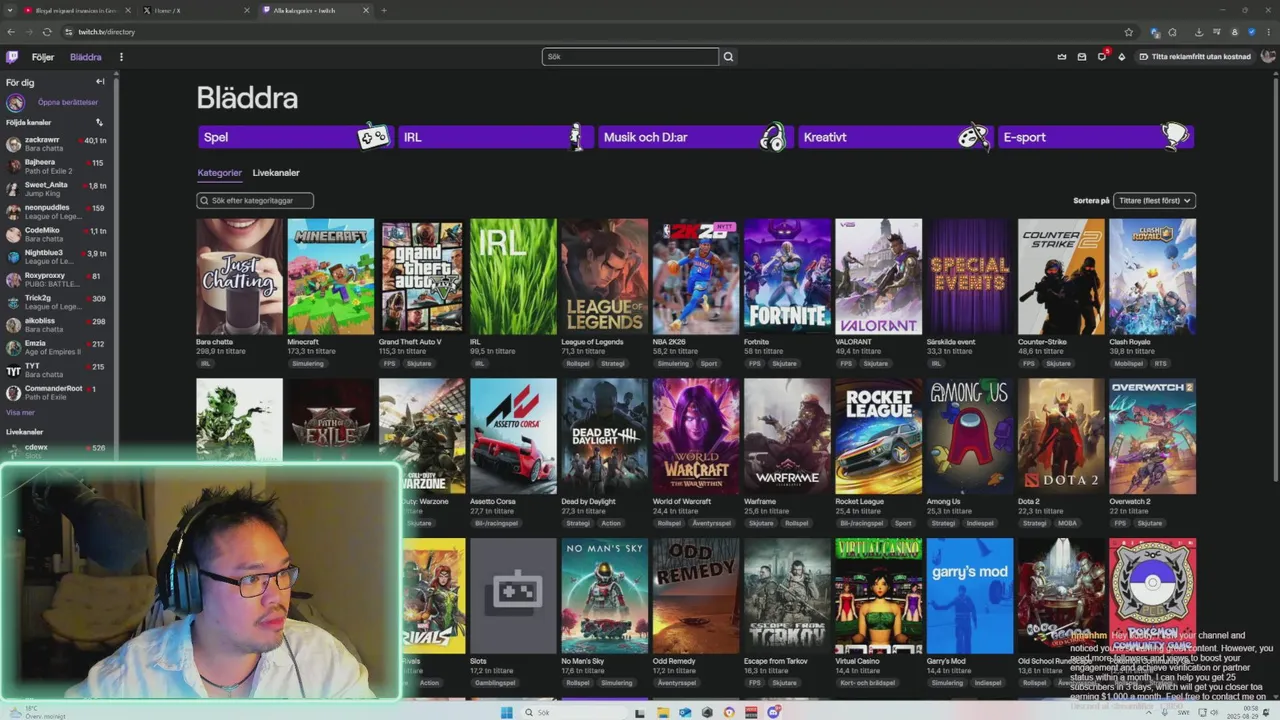Select the Kategorier tab
The width and height of the screenshot is (1280, 720).
[x=220, y=173]
